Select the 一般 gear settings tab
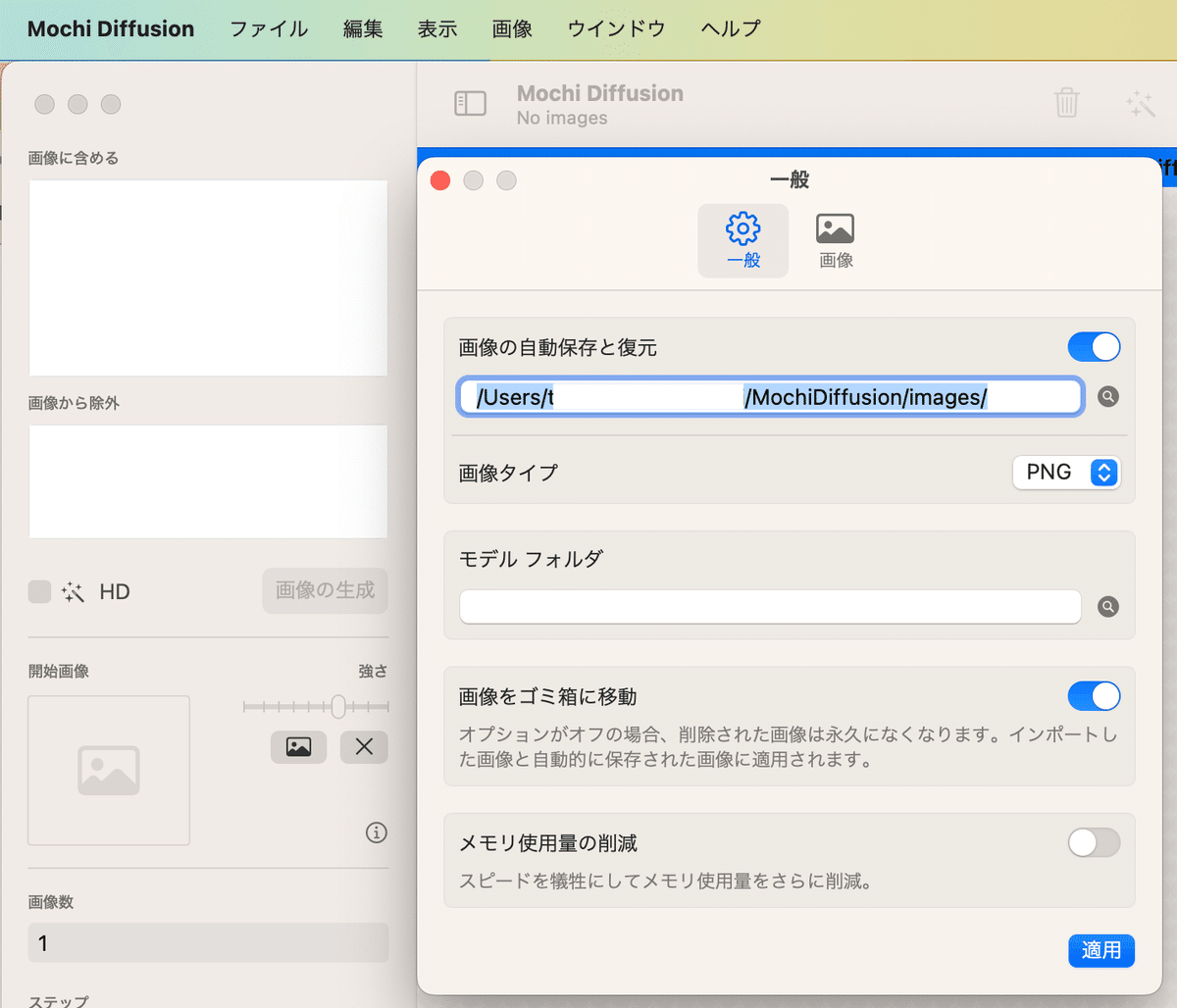The image size is (1177, 1008). click(x=743, y=240)
